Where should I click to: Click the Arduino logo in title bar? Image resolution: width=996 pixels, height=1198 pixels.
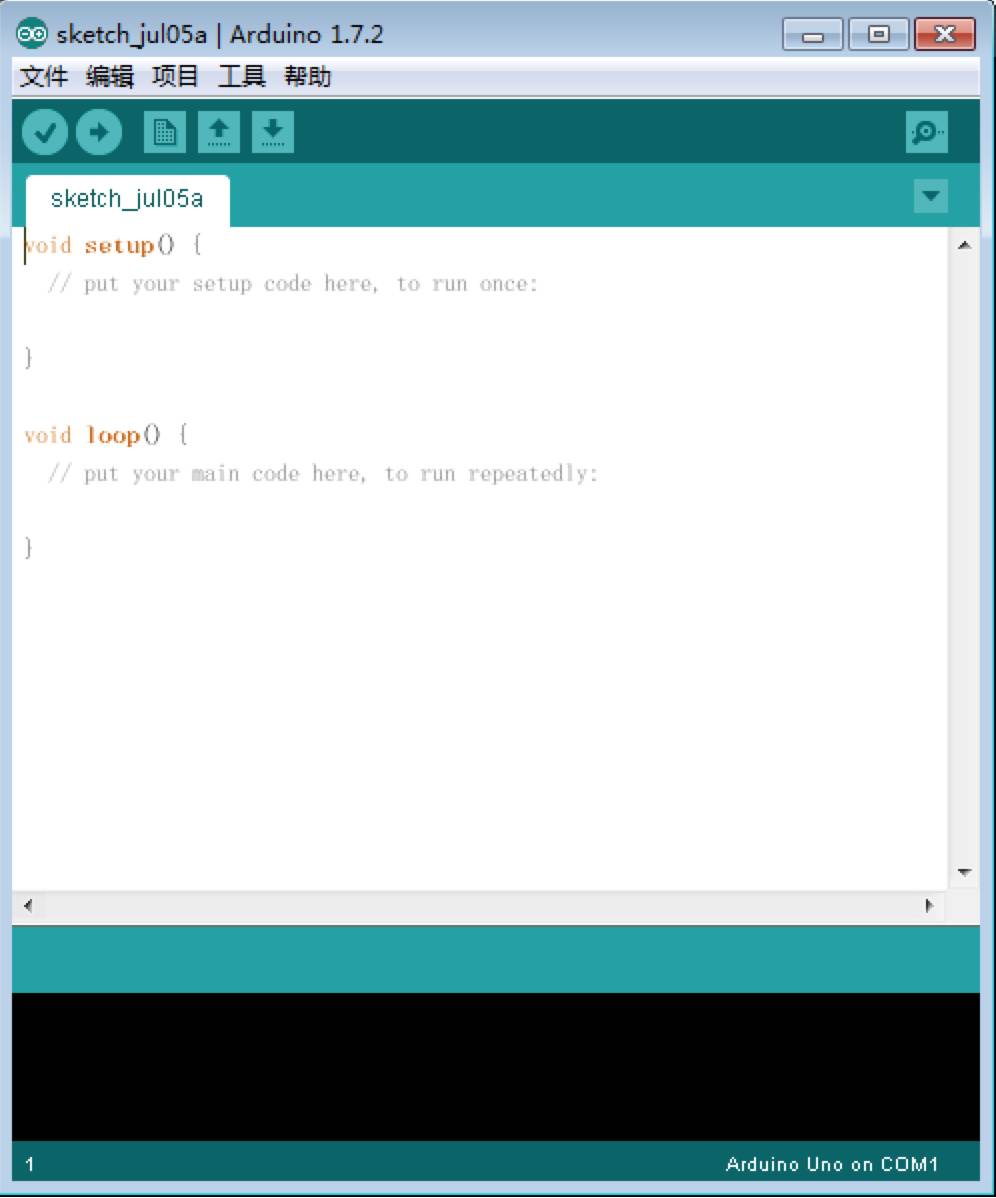coord(32,34)
